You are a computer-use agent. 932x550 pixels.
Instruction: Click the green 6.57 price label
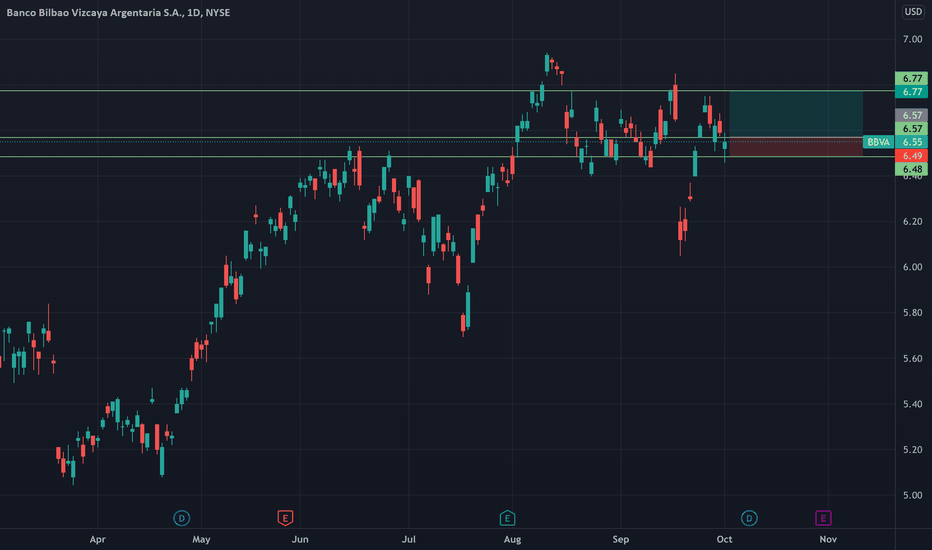(x=912, y=128)
